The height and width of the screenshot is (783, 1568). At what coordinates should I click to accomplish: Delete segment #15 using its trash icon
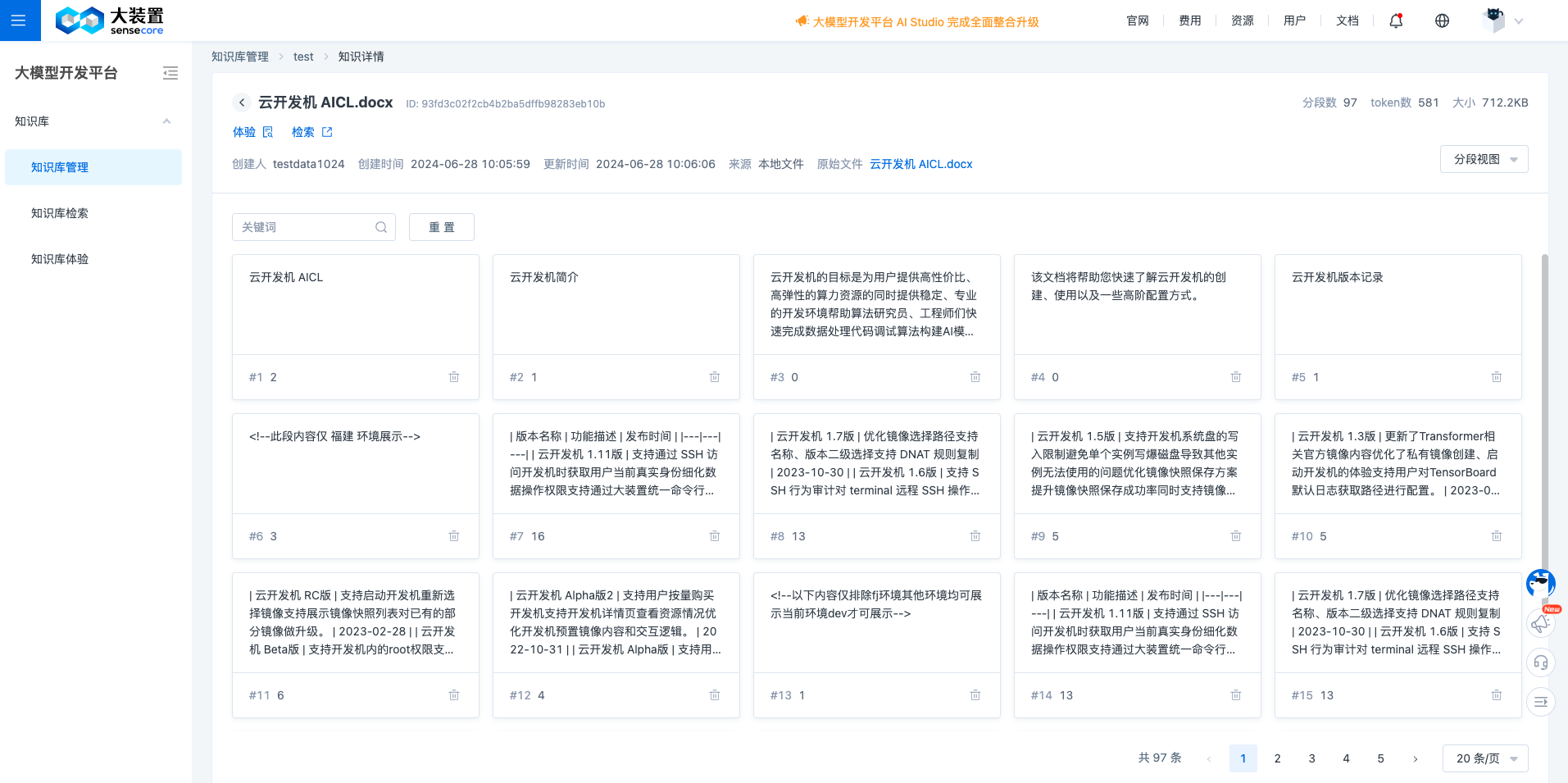[1496, 694]
